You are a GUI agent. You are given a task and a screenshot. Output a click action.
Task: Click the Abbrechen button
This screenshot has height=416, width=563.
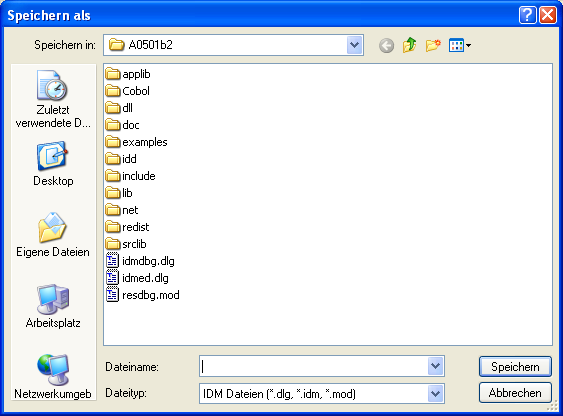(x=515, y=393)
